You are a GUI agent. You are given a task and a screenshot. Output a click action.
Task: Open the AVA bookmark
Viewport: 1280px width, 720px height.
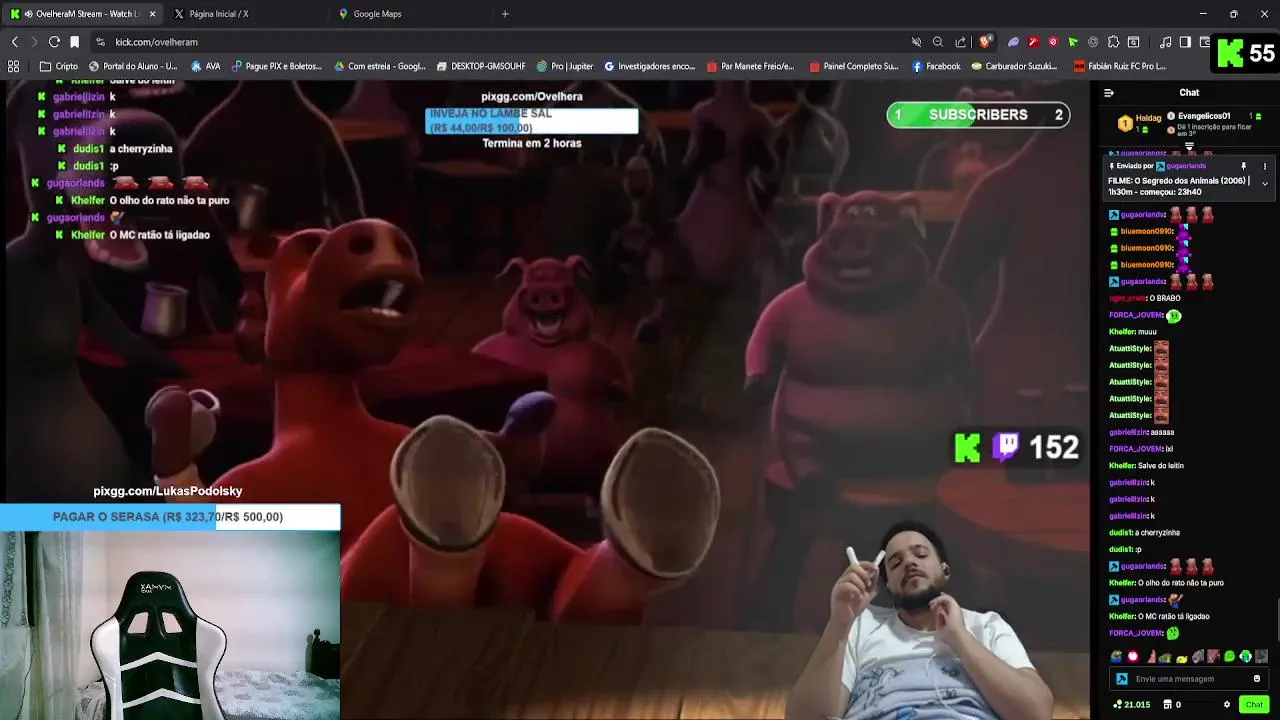tap(204, 66)
